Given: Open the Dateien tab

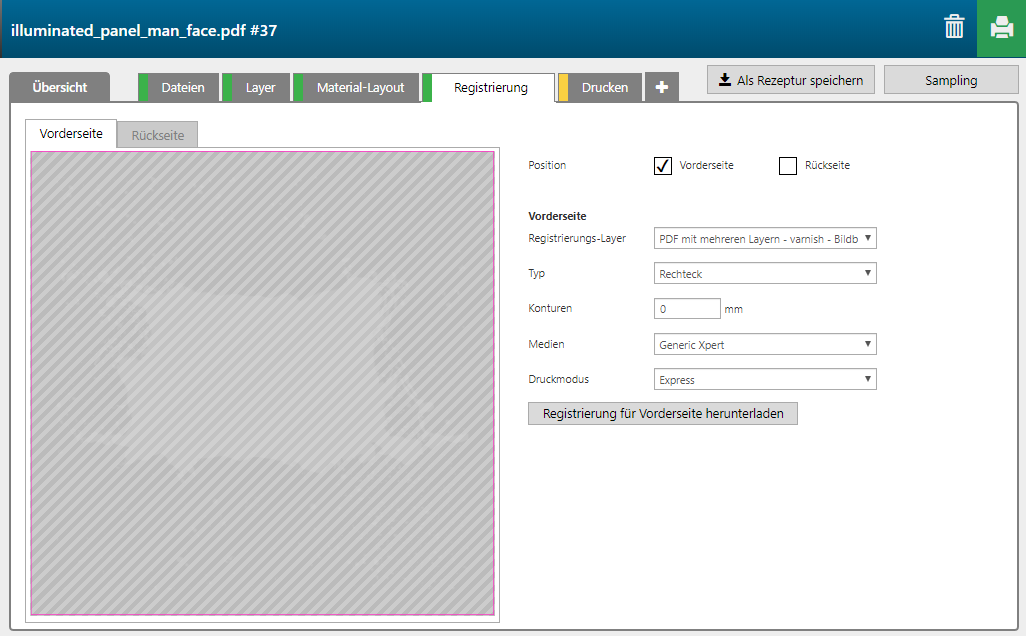Looking at the screenshot, I should point(183,87).
